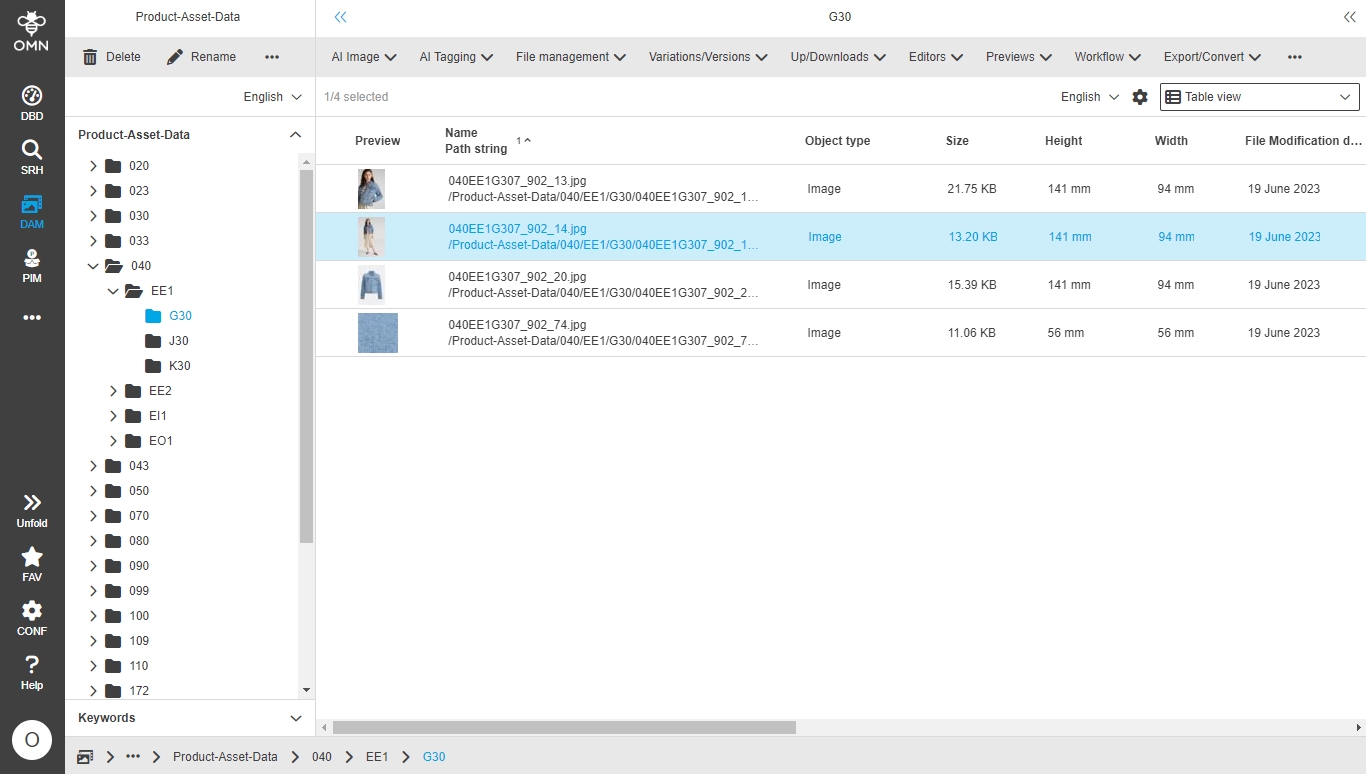Collapse the Product-Asset-Data tree panel
This screenshot has height=774, width=1366.
tap(295, 135)
